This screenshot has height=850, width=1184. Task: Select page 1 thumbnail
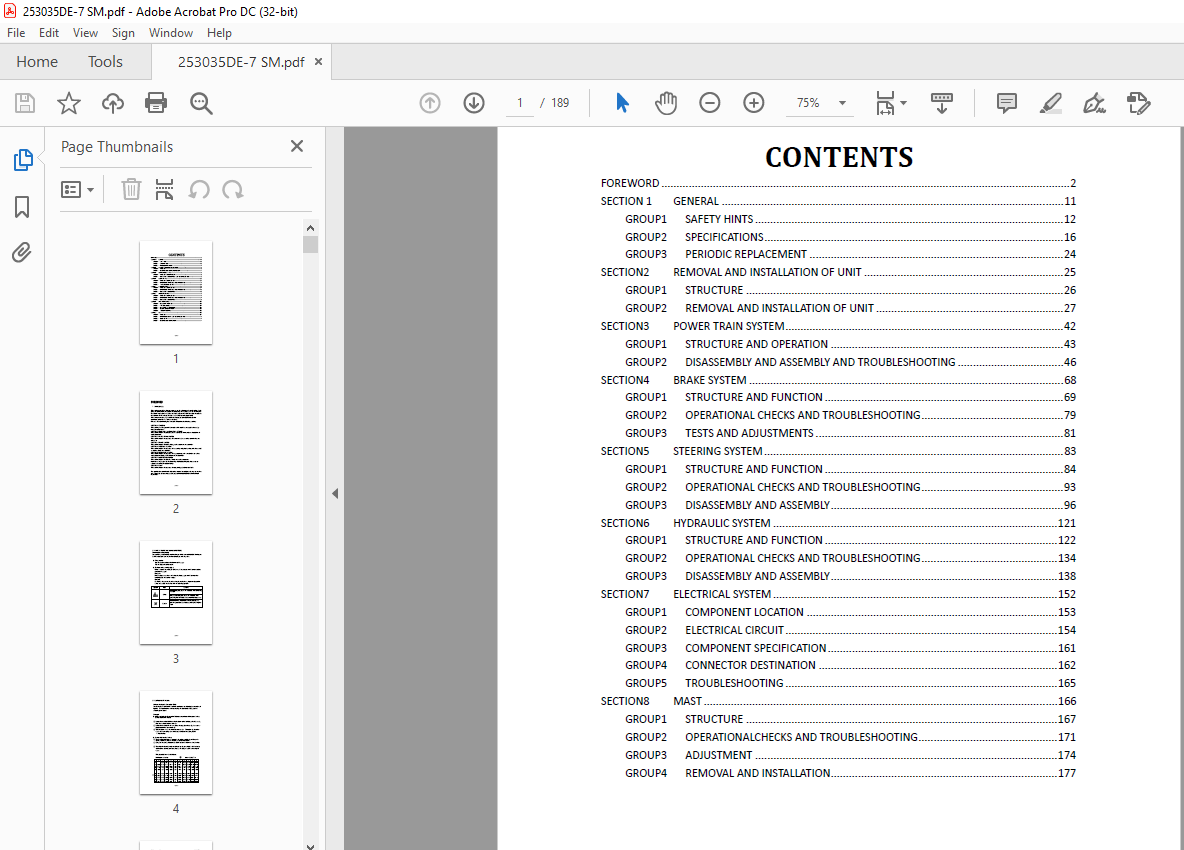point(176,293)
